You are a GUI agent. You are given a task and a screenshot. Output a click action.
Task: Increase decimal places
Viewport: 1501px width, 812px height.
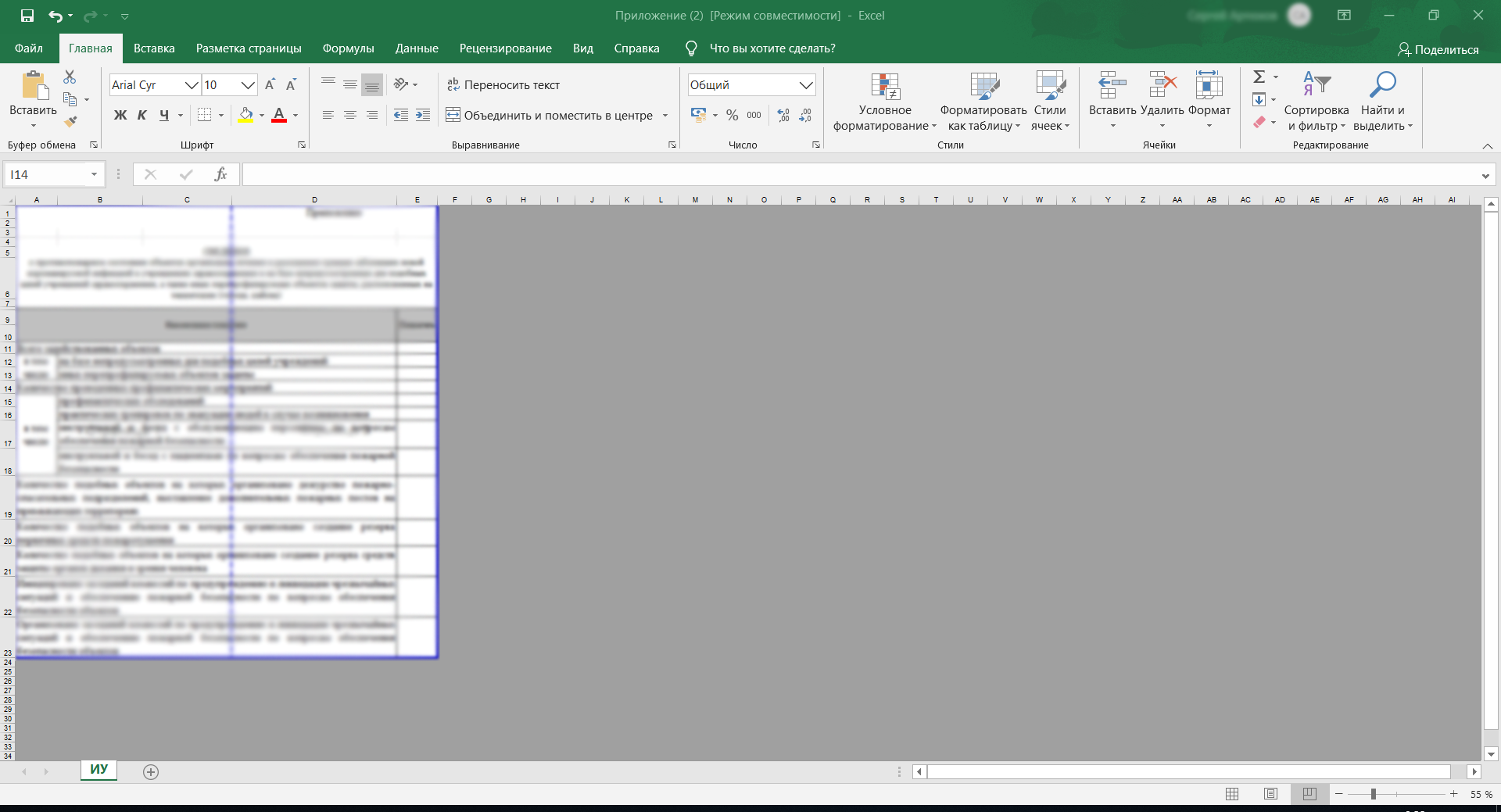[x=783, y=115]
